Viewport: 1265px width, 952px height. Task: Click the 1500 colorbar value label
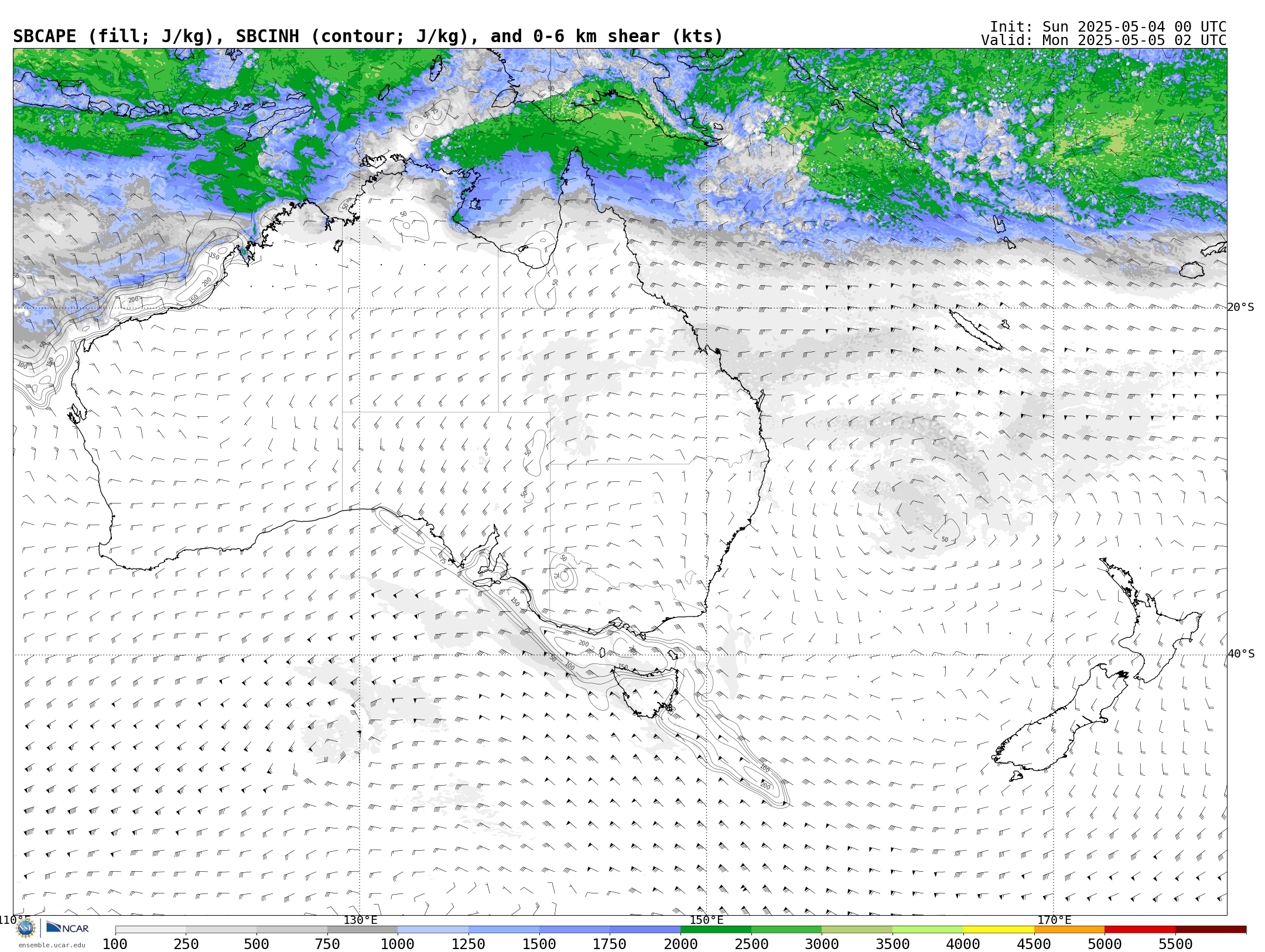click(539, 944)
